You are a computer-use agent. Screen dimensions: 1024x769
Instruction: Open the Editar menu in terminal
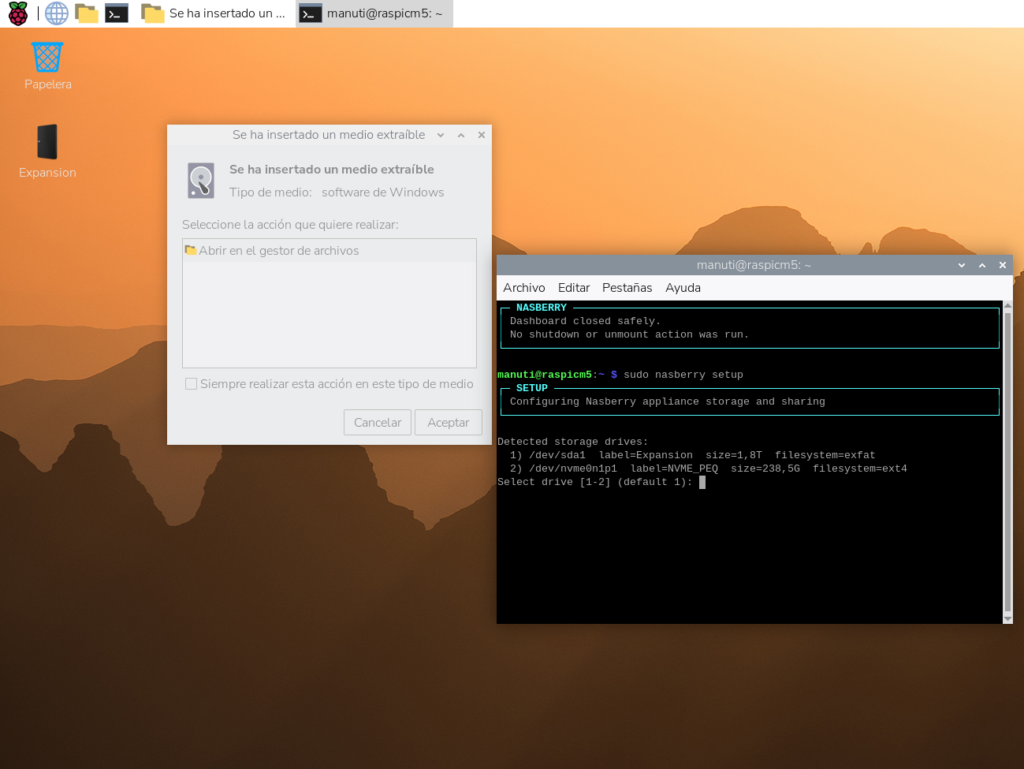pos(573,288)
